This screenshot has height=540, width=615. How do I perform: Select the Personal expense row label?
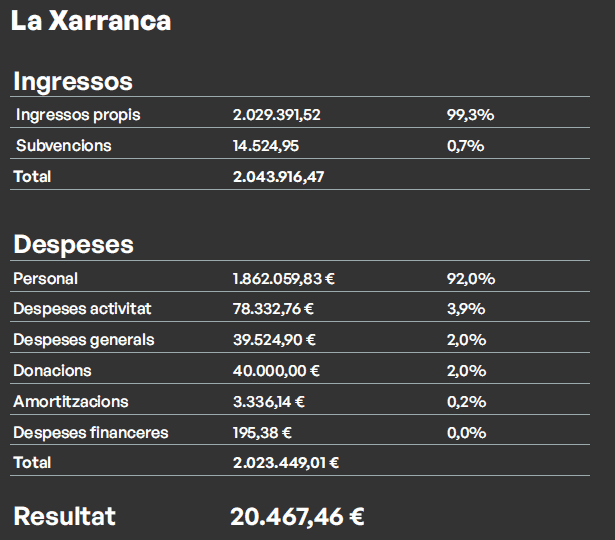point(45,279)
